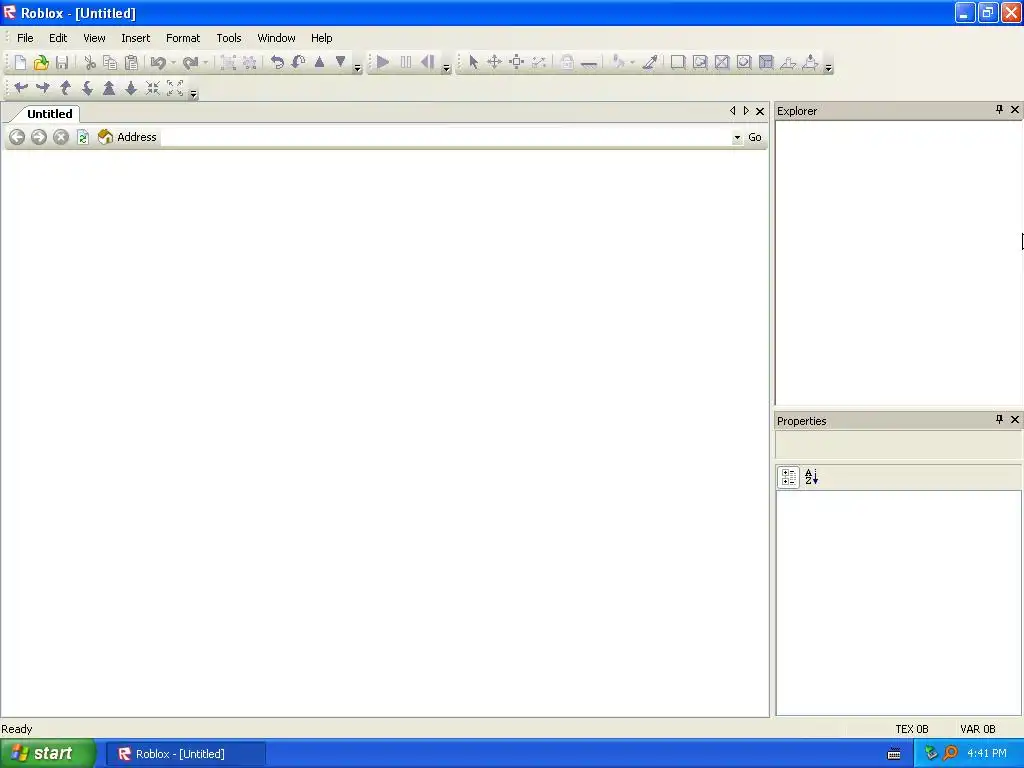Click the Rotate selection icon
The height and width of the screenshot is (768, 1024).
278,63
